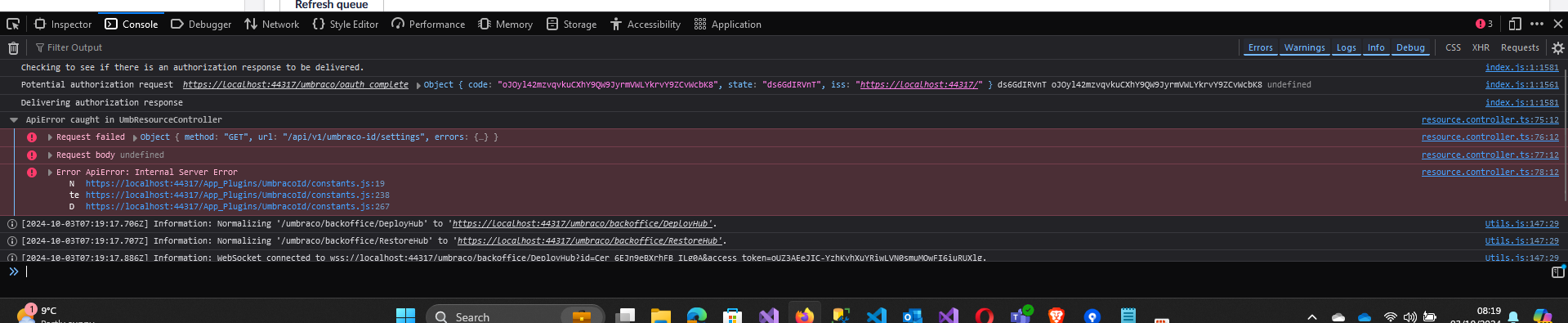The height and width of the screenshot is (323, 1568).
Task: Open the Storage tab
Action: (x=572, y=24)
